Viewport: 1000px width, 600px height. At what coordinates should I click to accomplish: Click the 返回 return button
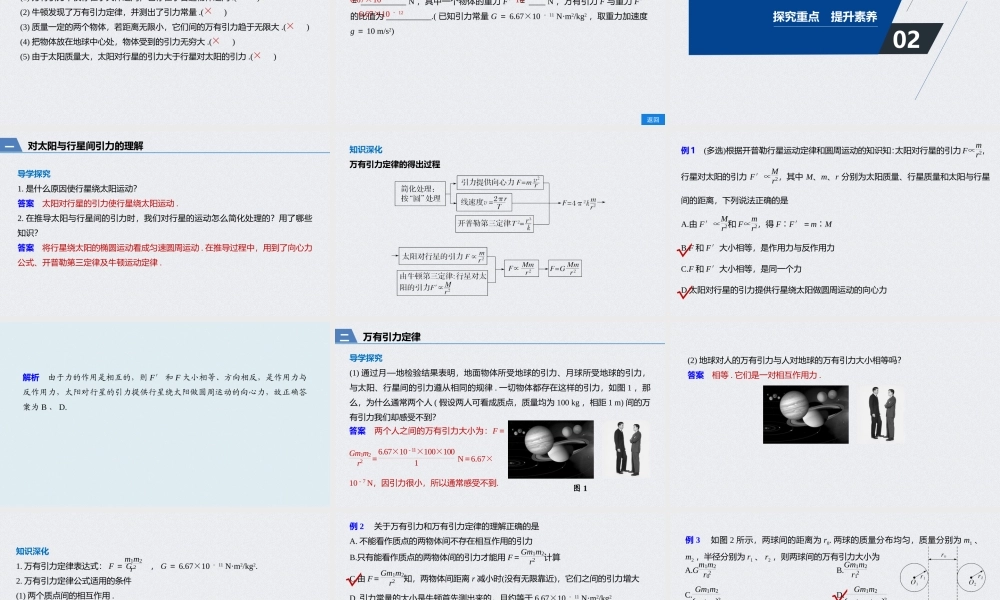pos(654,119)
